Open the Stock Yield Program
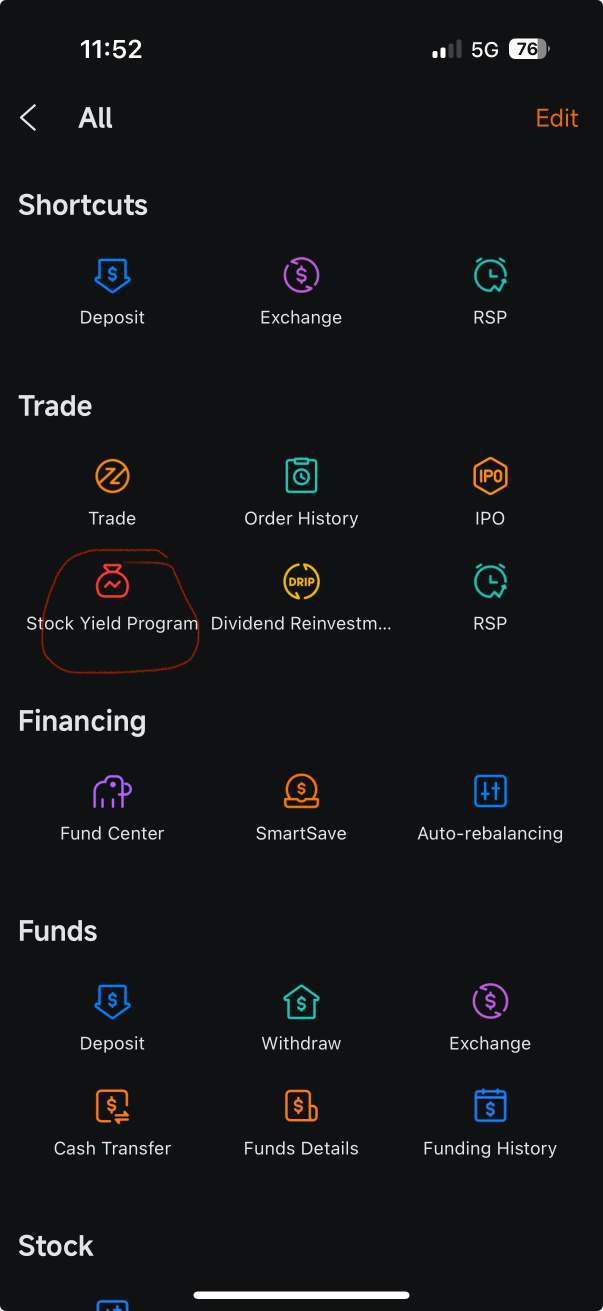Image resolution: width=603 pixels, height=1311 pixels. tap(112, 581)
